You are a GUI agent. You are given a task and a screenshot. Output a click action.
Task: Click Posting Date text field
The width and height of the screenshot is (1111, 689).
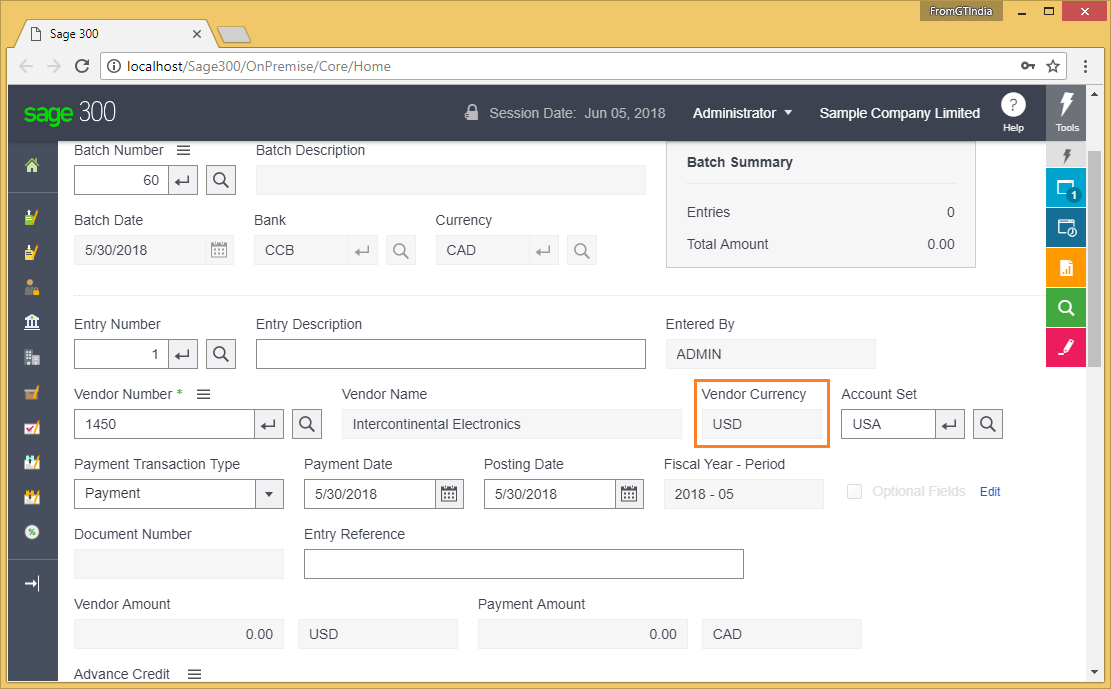click(x=550, y=494)
